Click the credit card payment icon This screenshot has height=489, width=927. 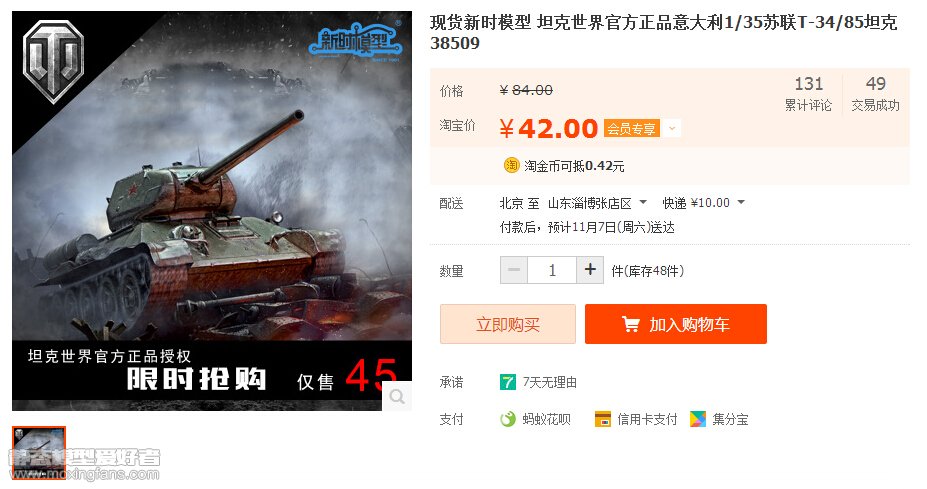602,419
